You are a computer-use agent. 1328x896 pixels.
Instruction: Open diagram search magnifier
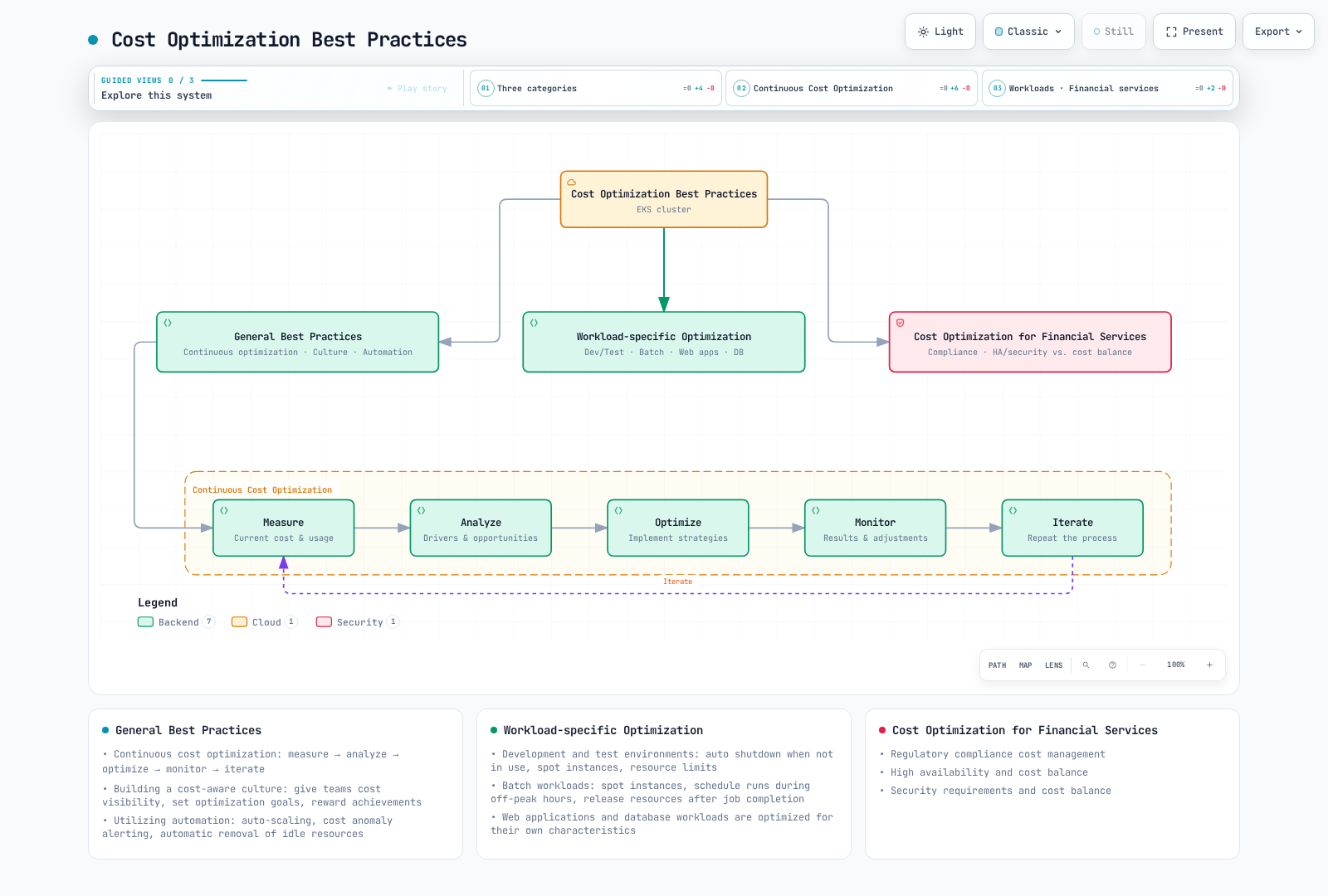pyautogui.click(x=1086, y=665)
